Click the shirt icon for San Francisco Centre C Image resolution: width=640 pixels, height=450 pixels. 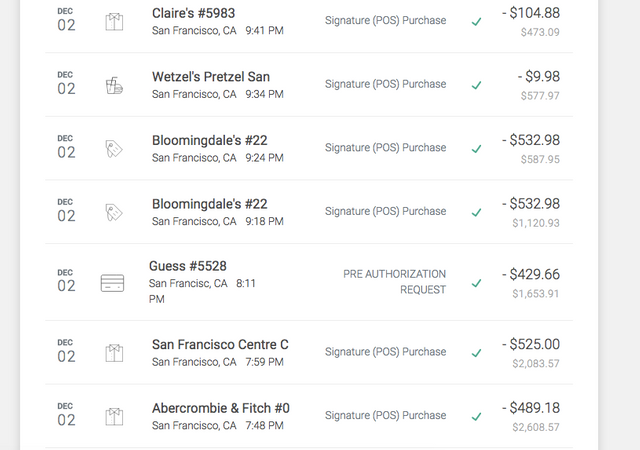point(114,353)
